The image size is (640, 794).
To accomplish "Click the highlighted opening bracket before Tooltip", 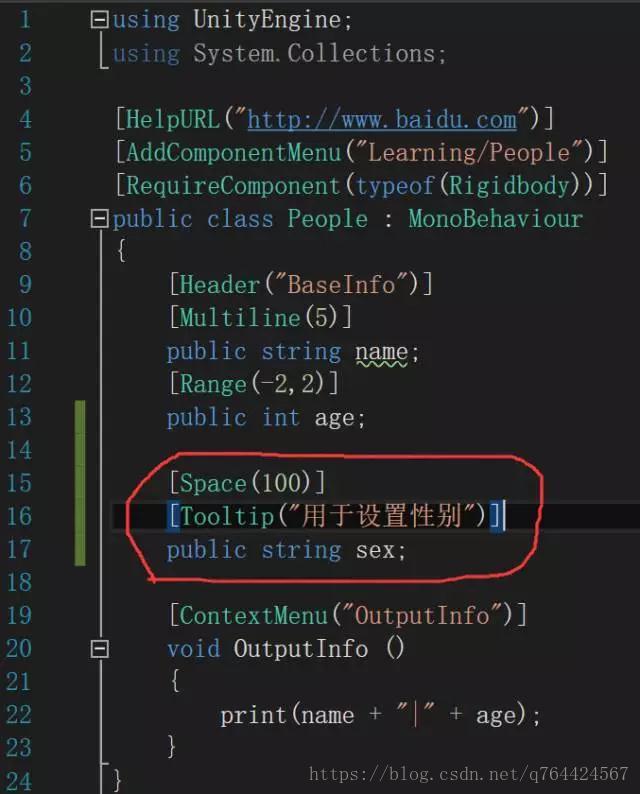I will click(x=173, y=516).
